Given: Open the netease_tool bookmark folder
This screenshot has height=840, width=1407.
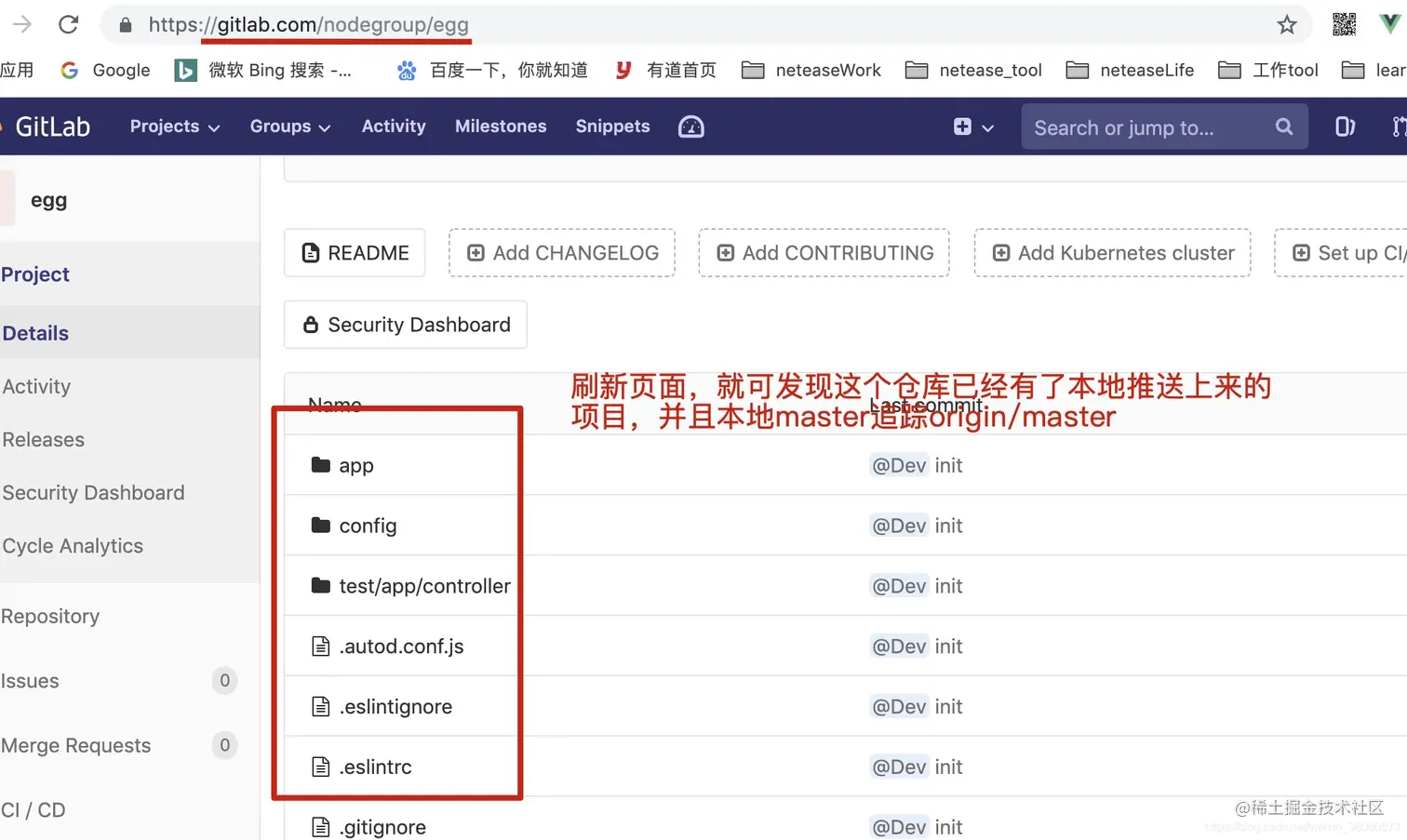Looking at the screenshot, I should 973,70.
